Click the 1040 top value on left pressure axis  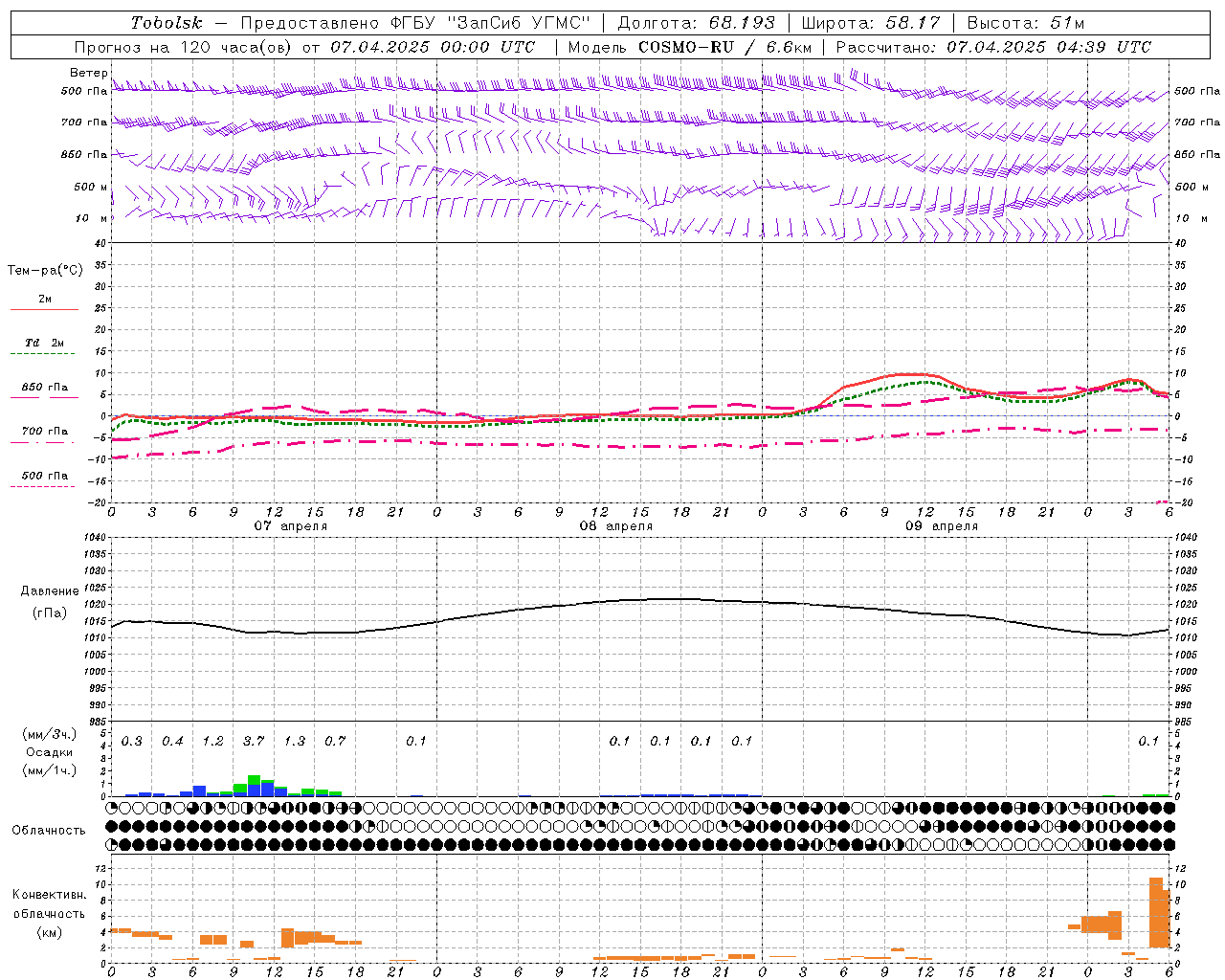click(x=93, y=538)
